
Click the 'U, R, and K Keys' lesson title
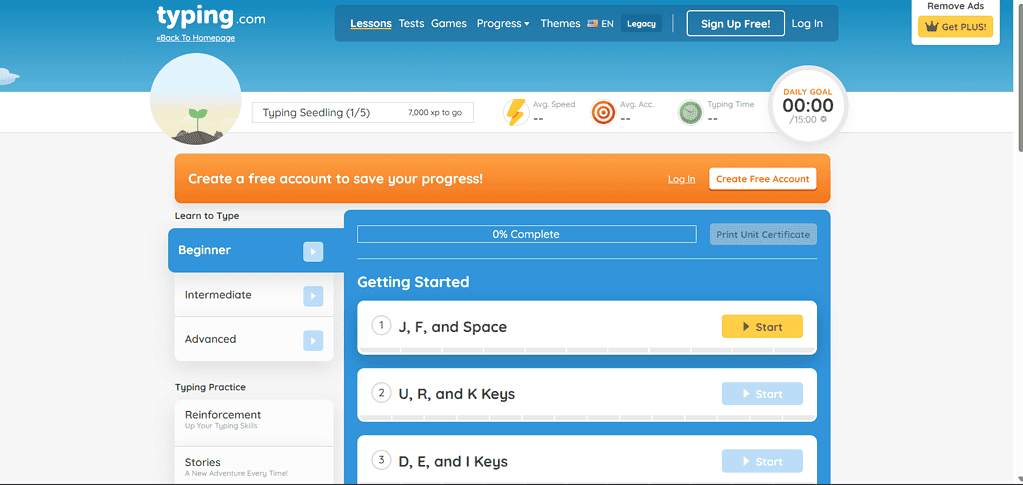coord(457,394)
